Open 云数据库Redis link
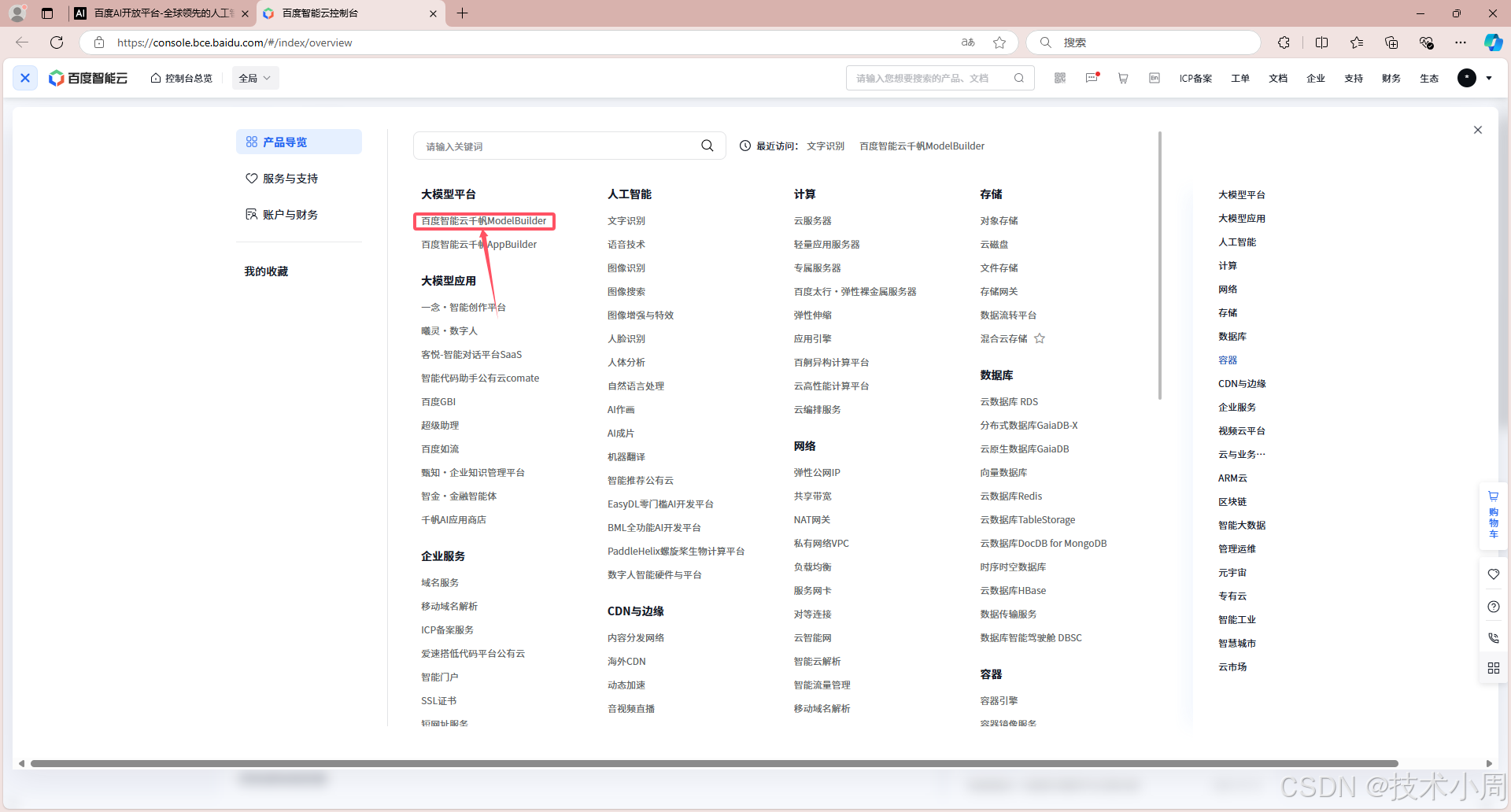The height and width of the screenshot is (812, 1511). click(x=1011, y=496)
